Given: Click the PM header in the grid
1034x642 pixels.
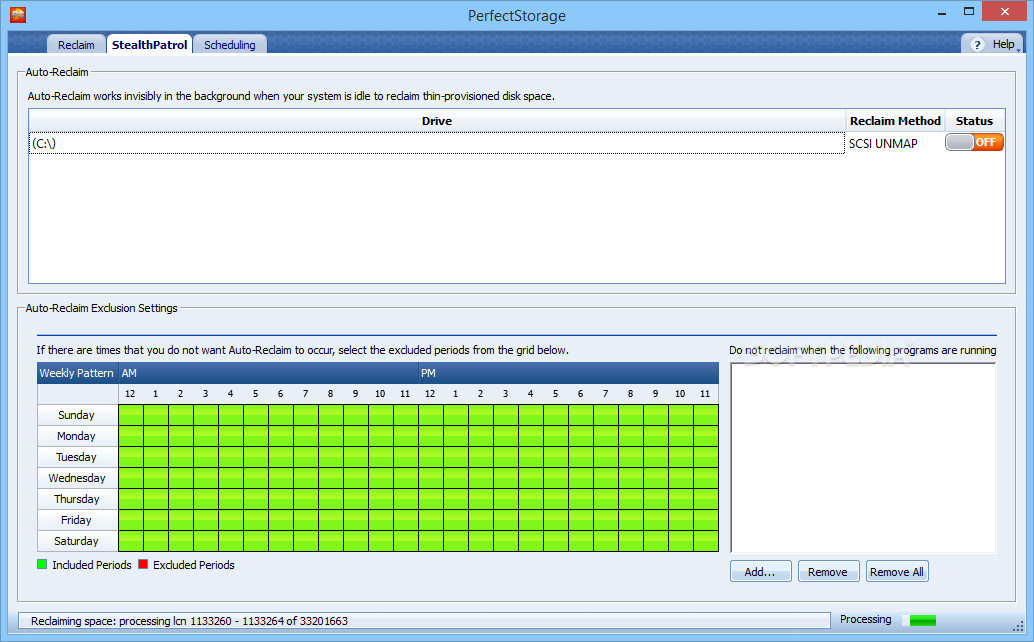Looking at the screenshot, I should [x=568, y=372].
